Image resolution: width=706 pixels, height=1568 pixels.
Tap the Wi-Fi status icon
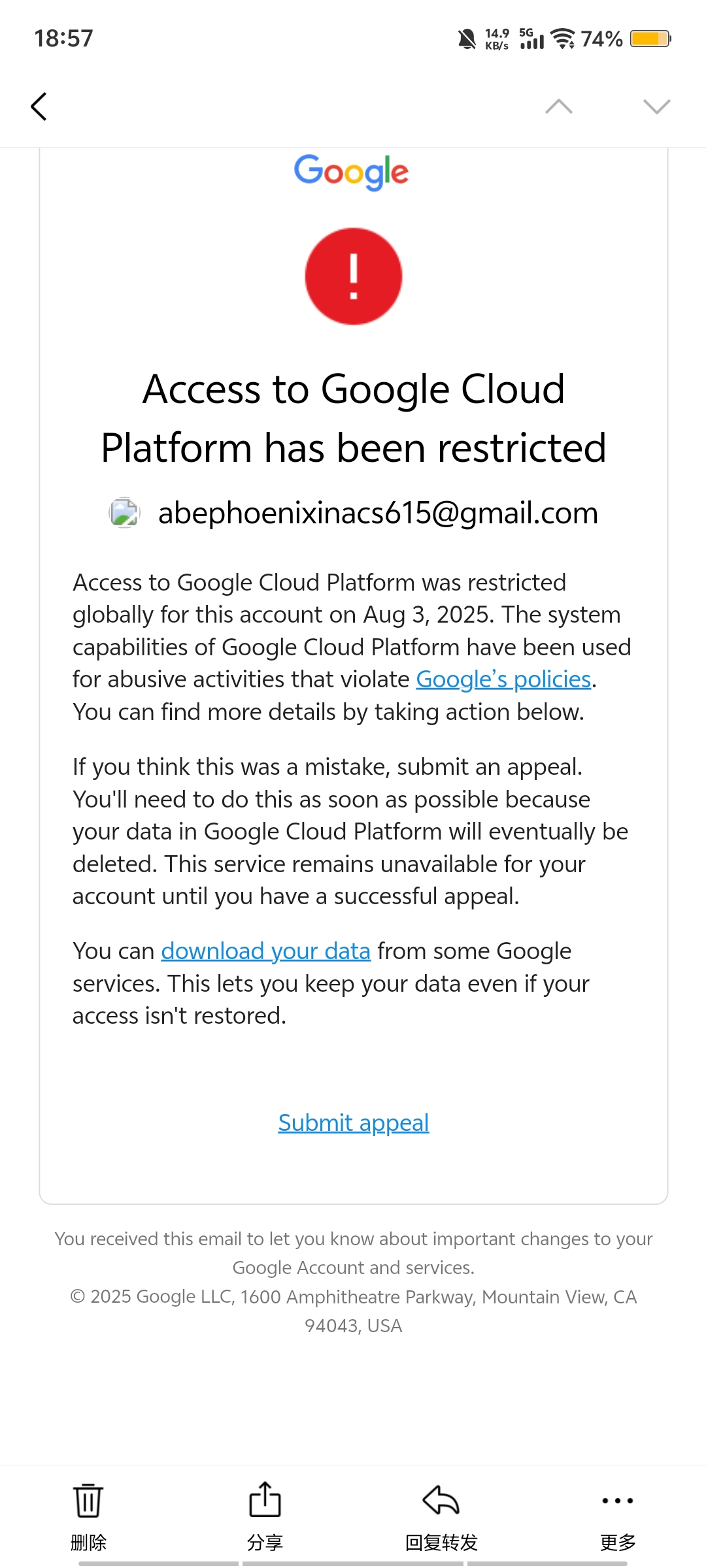coord(563,39)
